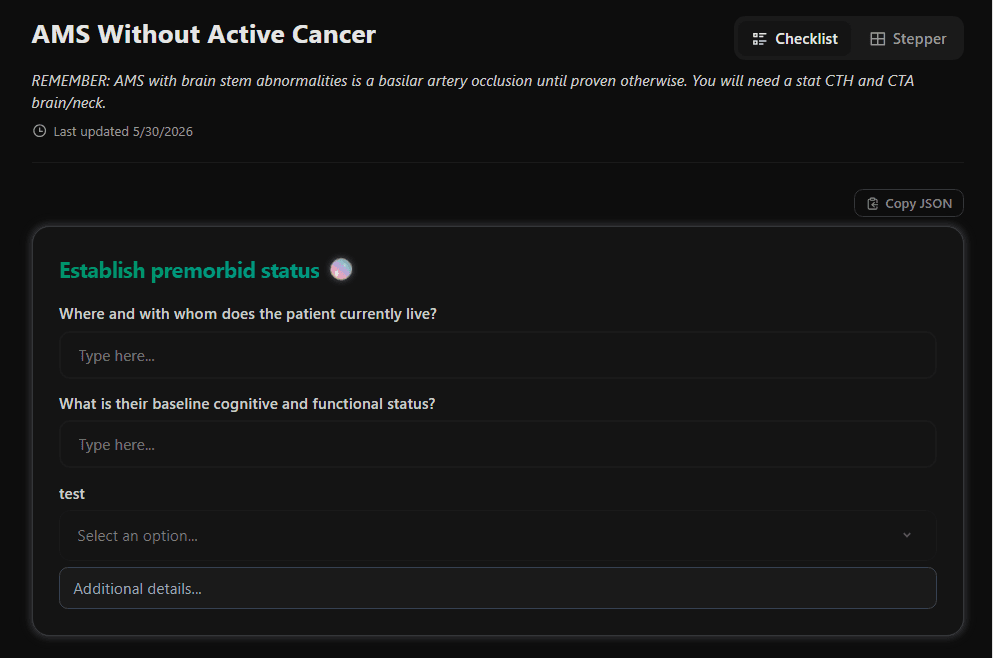This screenshot has width=993, height=658.
Task: Click the Copy JSON button
Action: [x=908, y=203]
